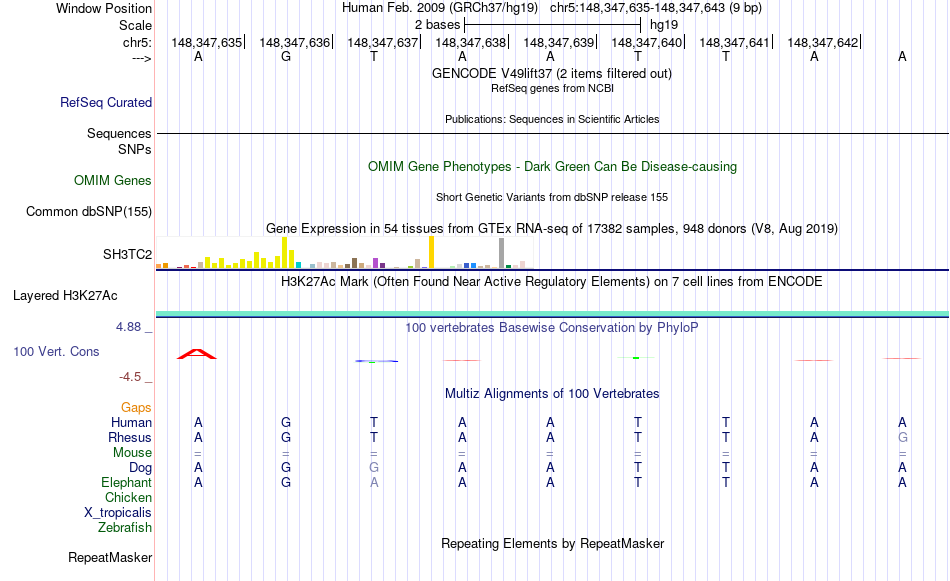This screenshot has height=581, width=950.
Task: Click the GTEx Gene Expression track title
Action: click(x=552, y=228)
